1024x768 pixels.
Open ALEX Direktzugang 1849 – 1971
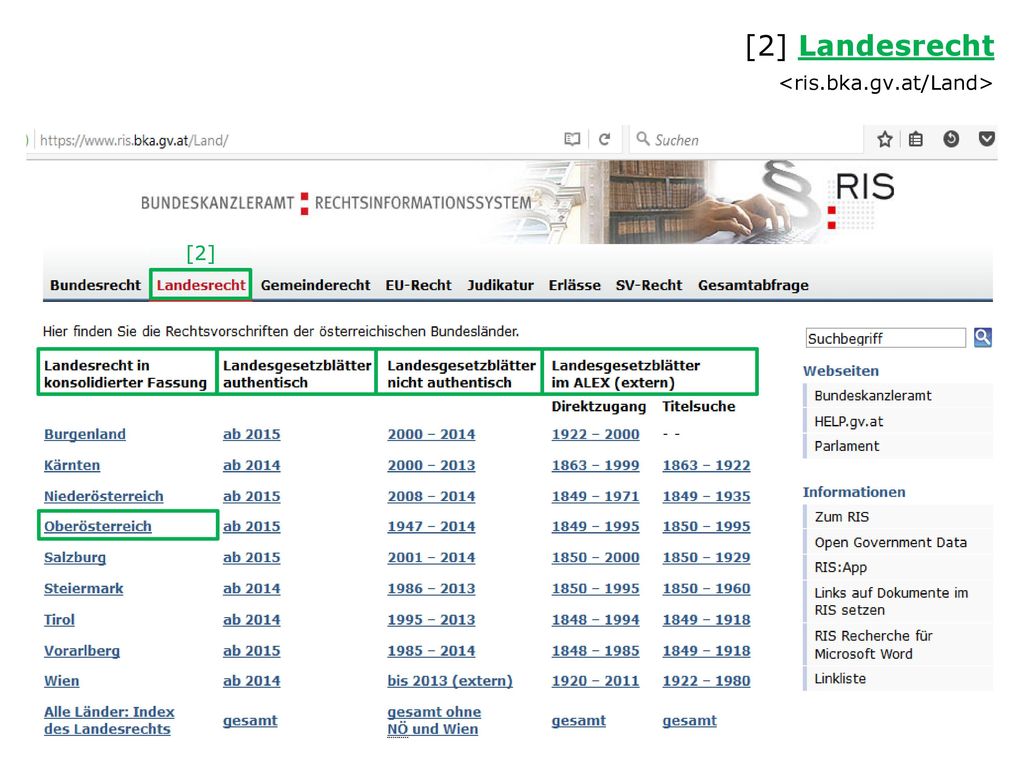click(x=596, y=496)
